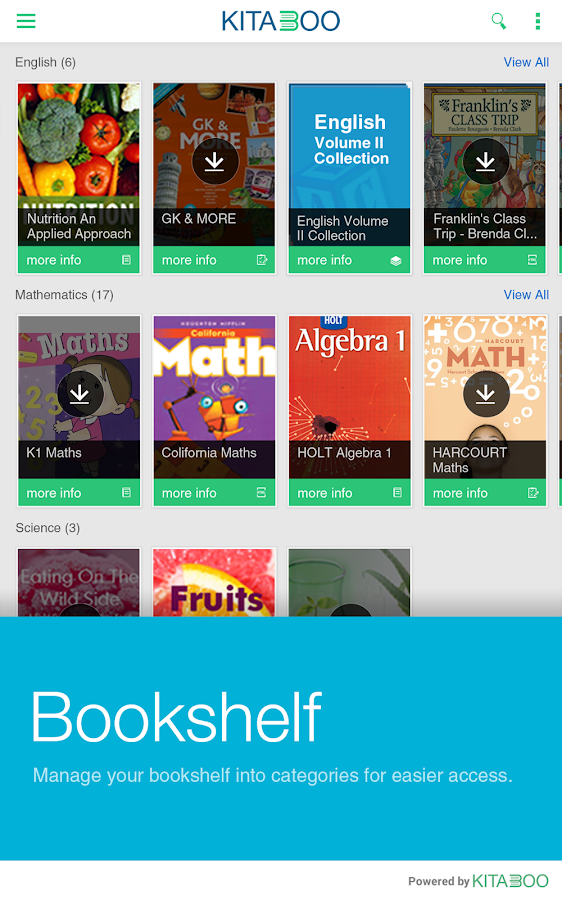Download the GK & MORE book

[215, 161]
